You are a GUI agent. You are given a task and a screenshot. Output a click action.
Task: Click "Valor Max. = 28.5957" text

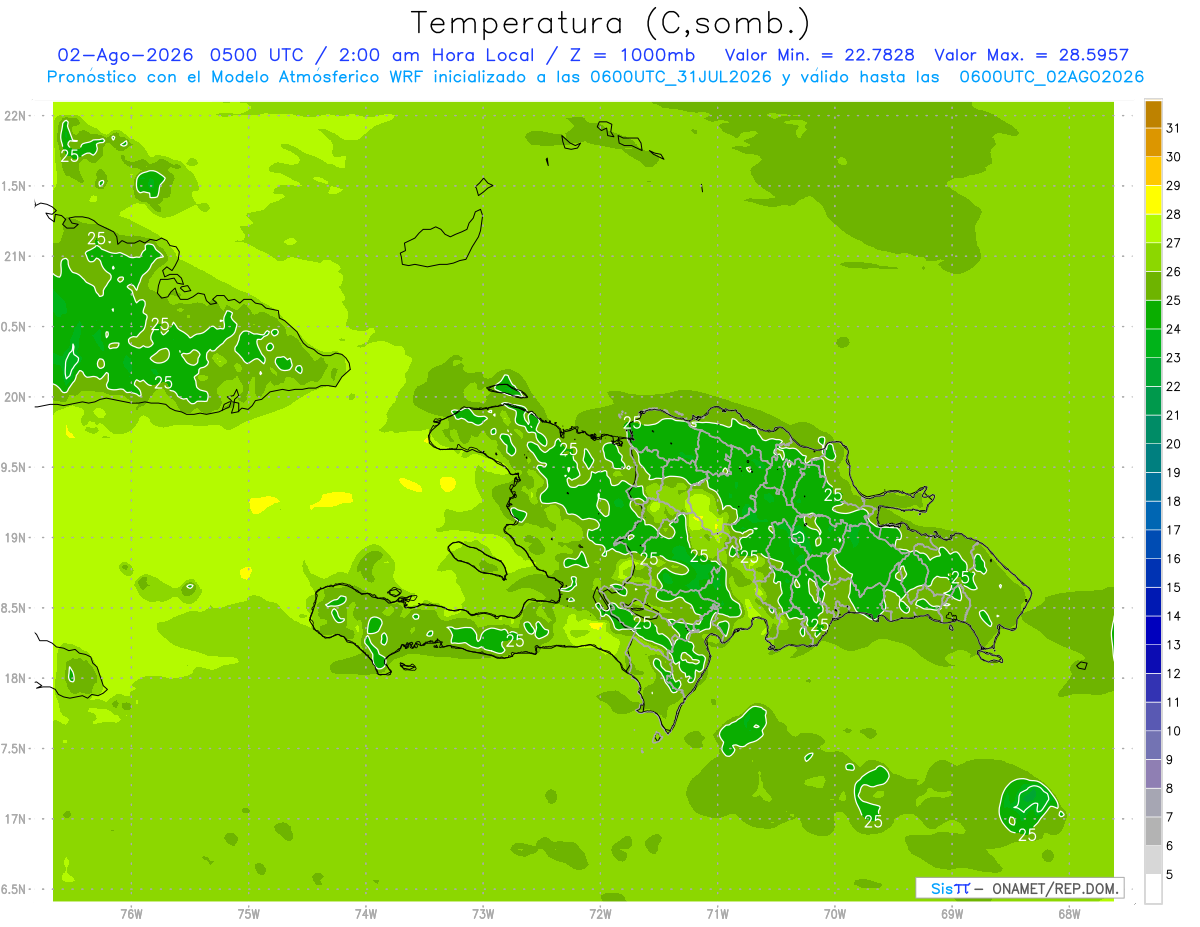coord(1031,55)
